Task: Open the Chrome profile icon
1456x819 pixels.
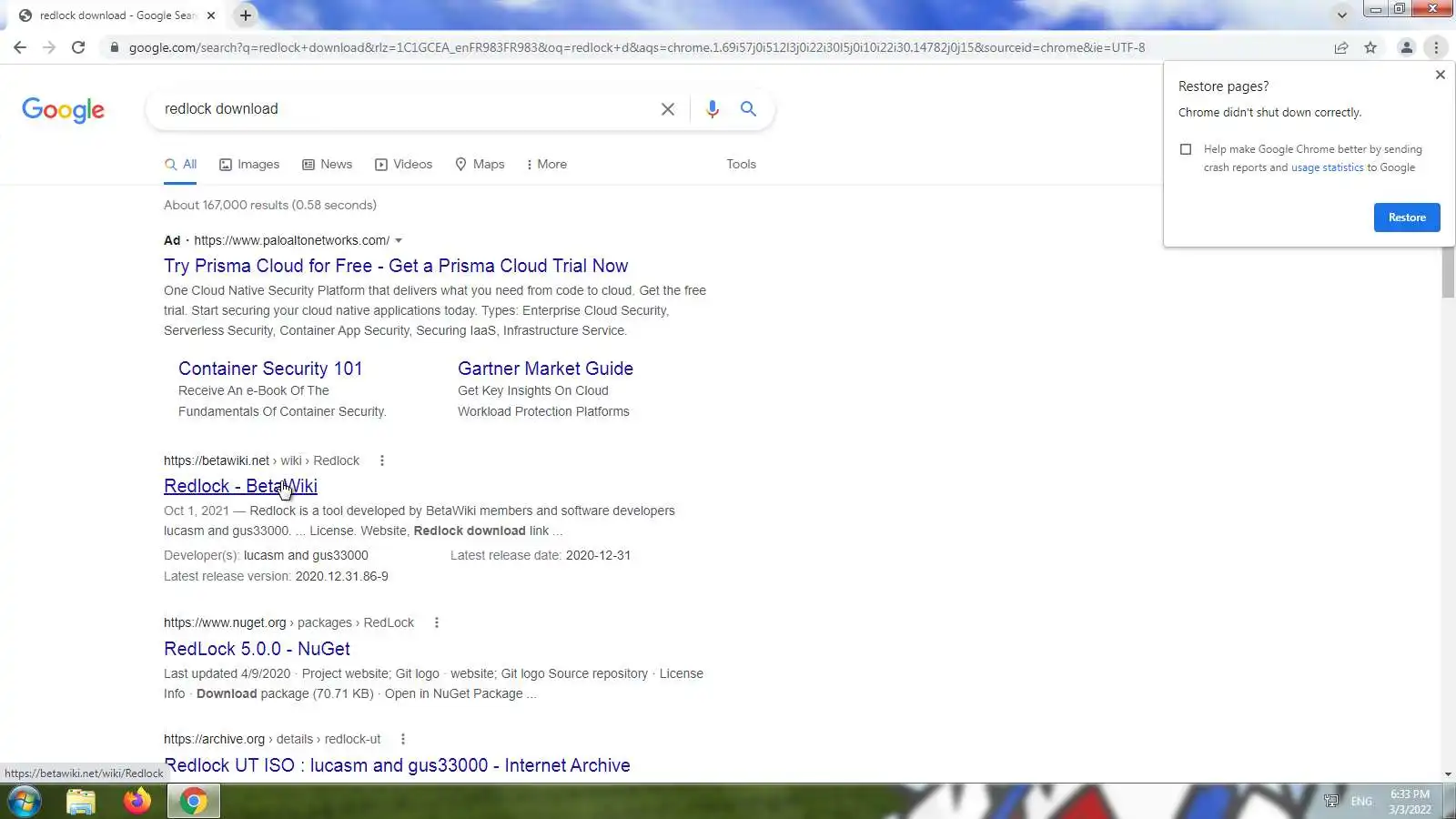Action: (x=1406, y=47)
